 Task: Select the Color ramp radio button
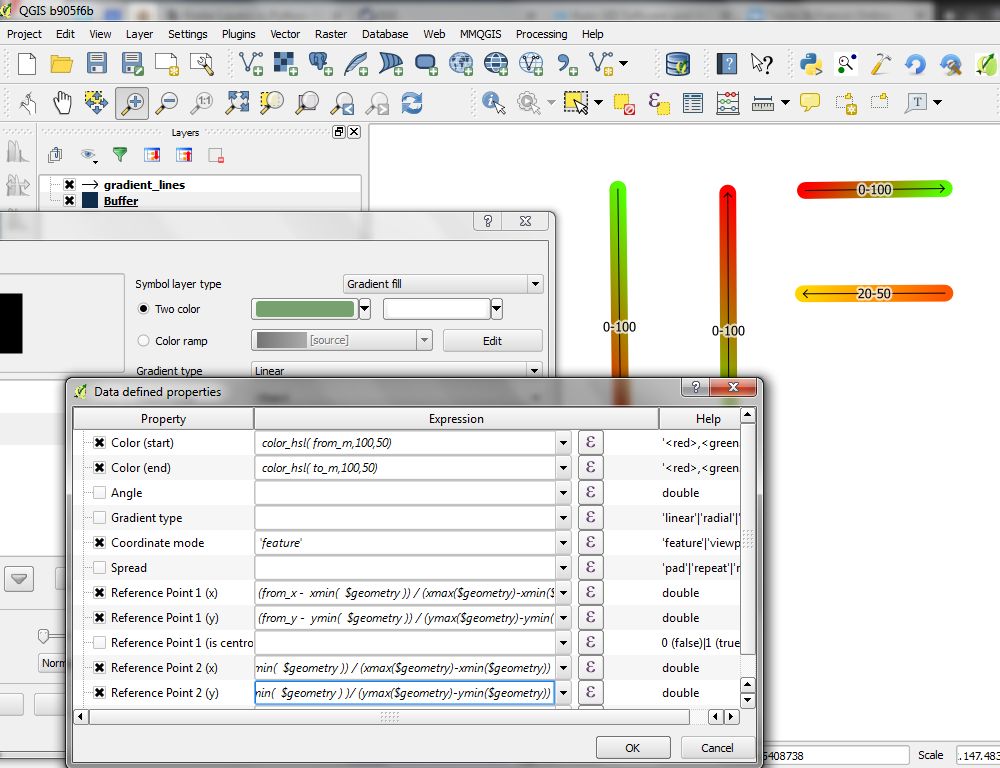144,341
